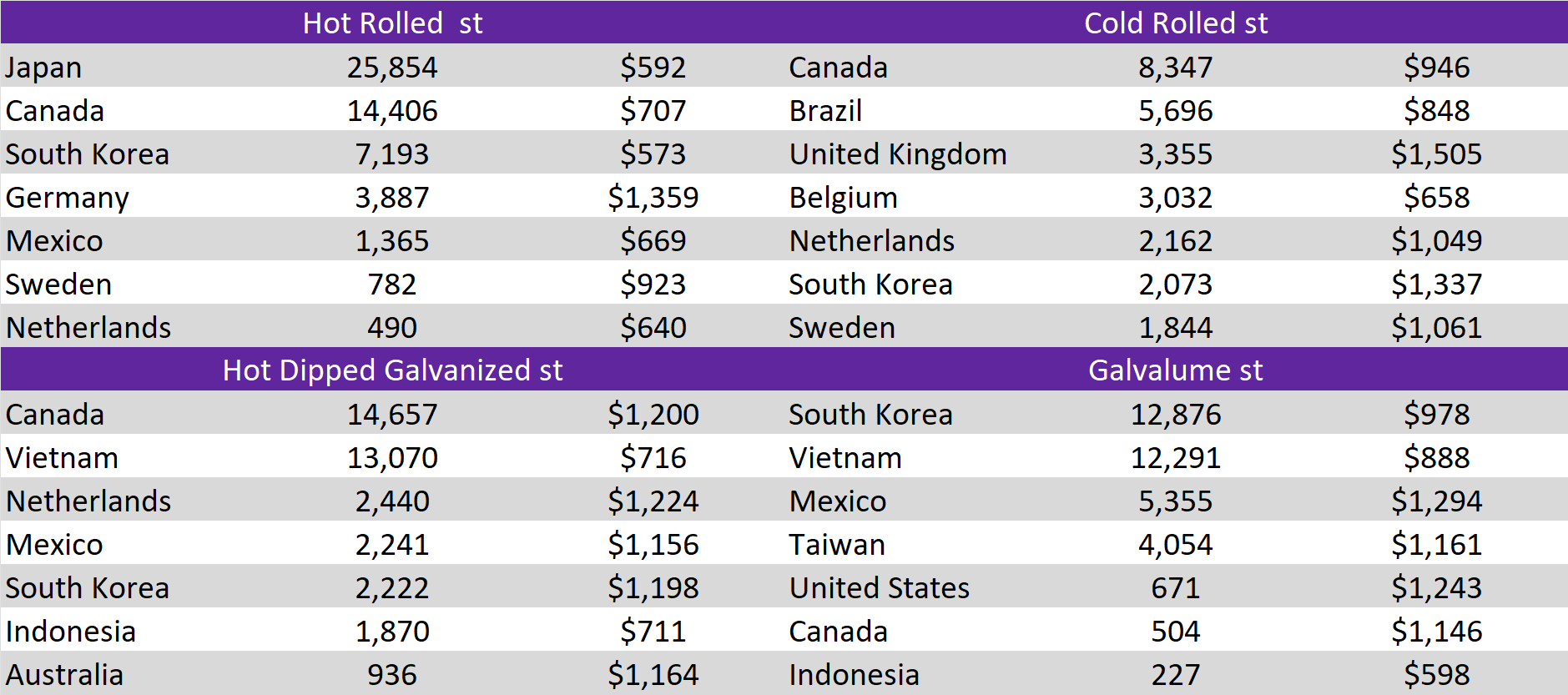Click the Japan row label
The width and height of the screenshot is (1568, 695).
43,68
